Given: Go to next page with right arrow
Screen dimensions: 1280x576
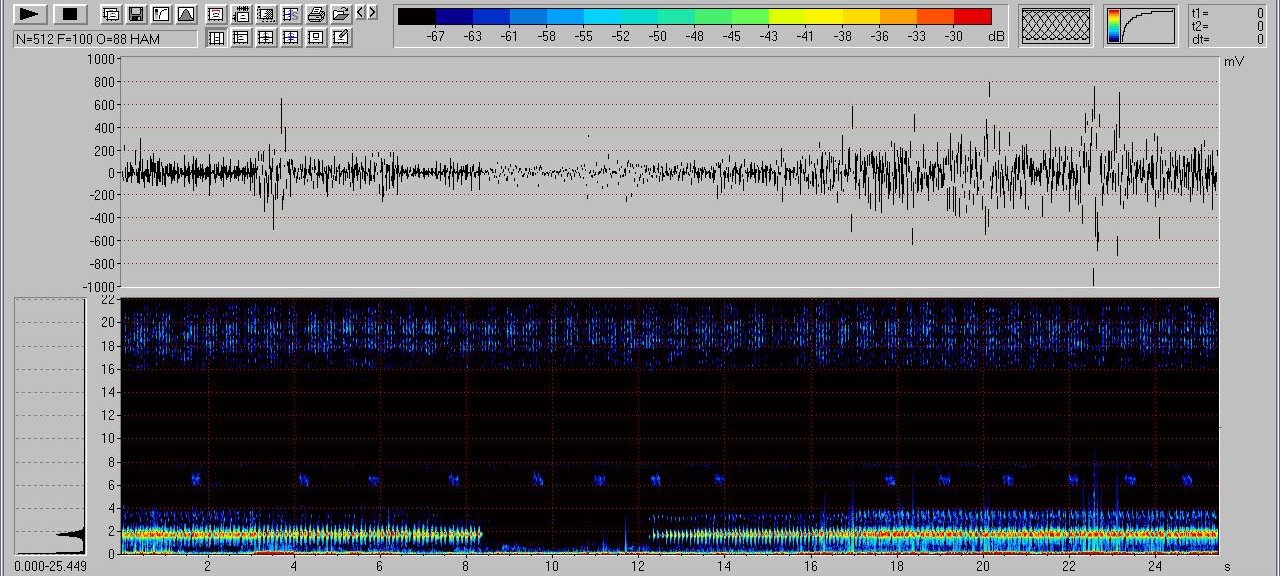Looking at the screenshot, I should pos(373,12).
